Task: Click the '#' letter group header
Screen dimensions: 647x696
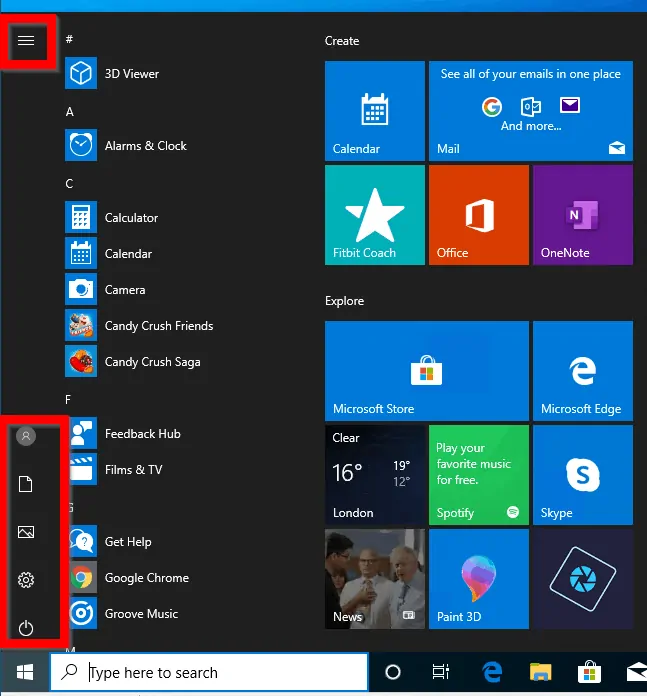Action: (69, 39)
